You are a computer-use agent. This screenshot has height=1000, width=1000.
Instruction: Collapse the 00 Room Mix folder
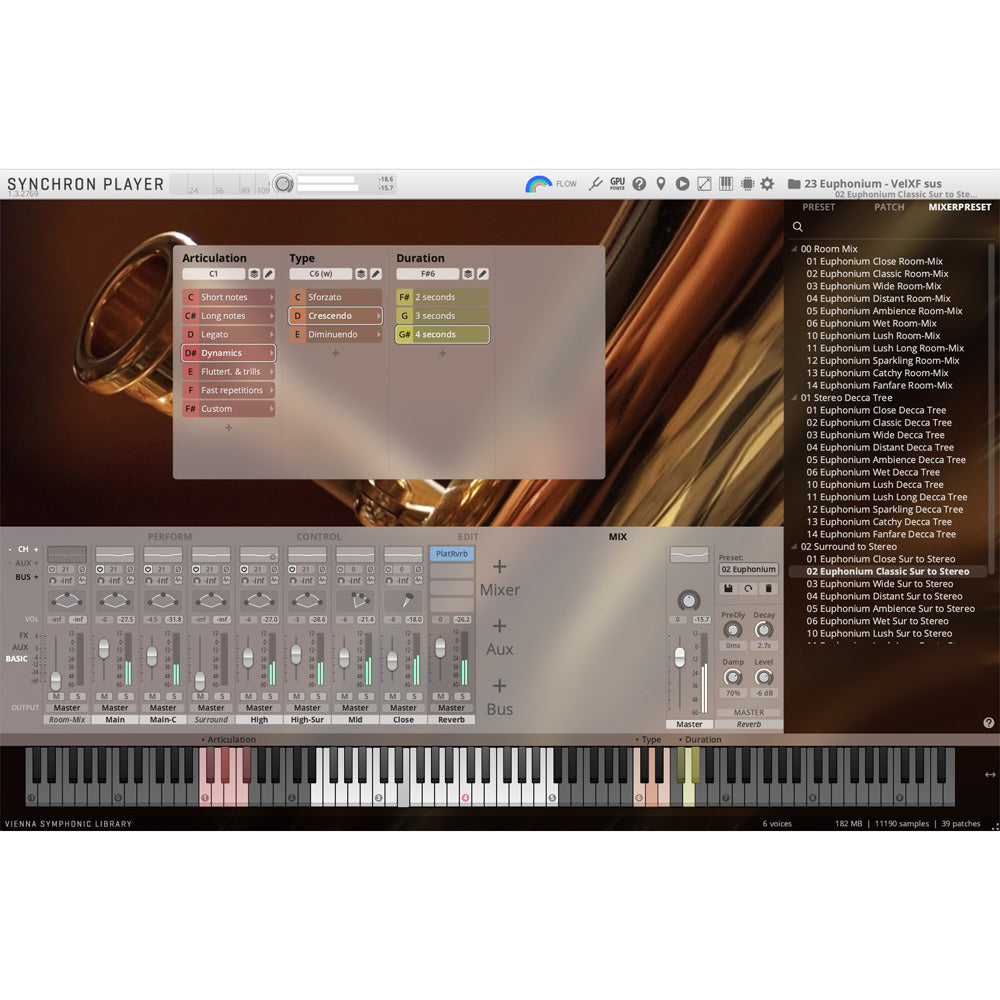[x=794, y=249]
